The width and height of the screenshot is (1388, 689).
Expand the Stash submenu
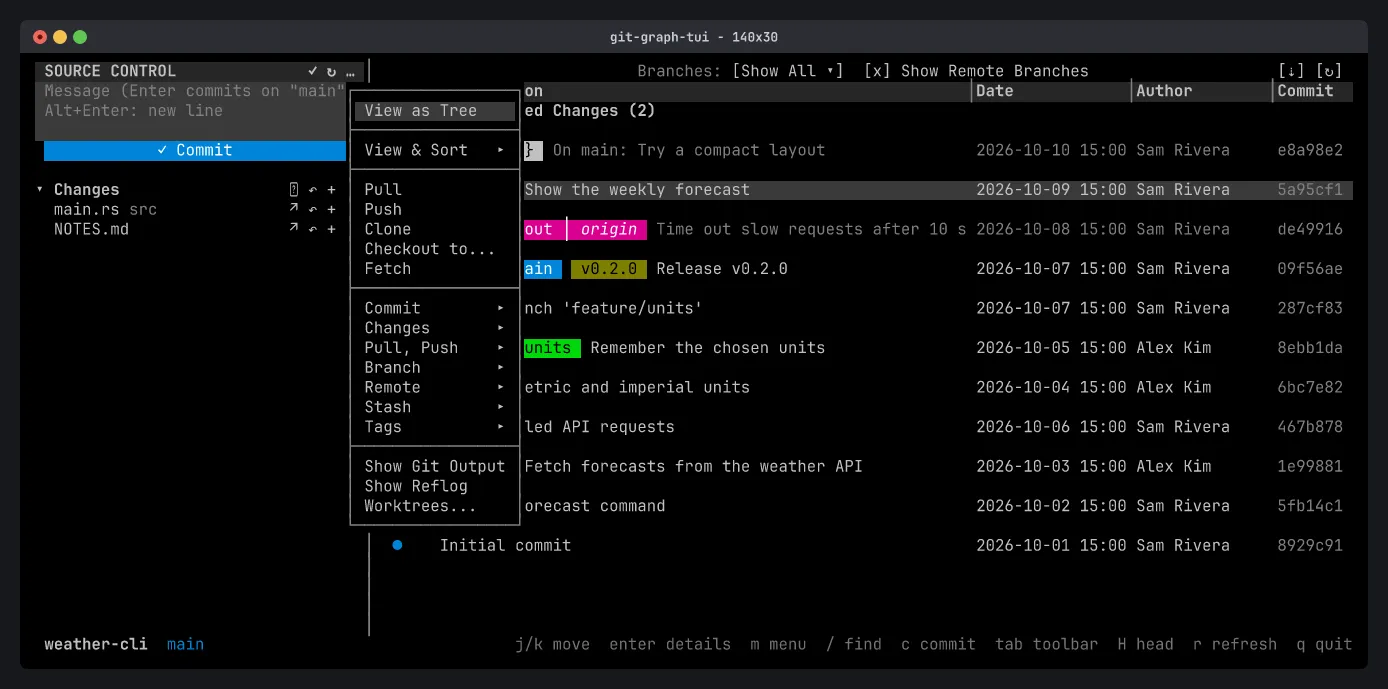pyautogui.click(x=435, y=407)
